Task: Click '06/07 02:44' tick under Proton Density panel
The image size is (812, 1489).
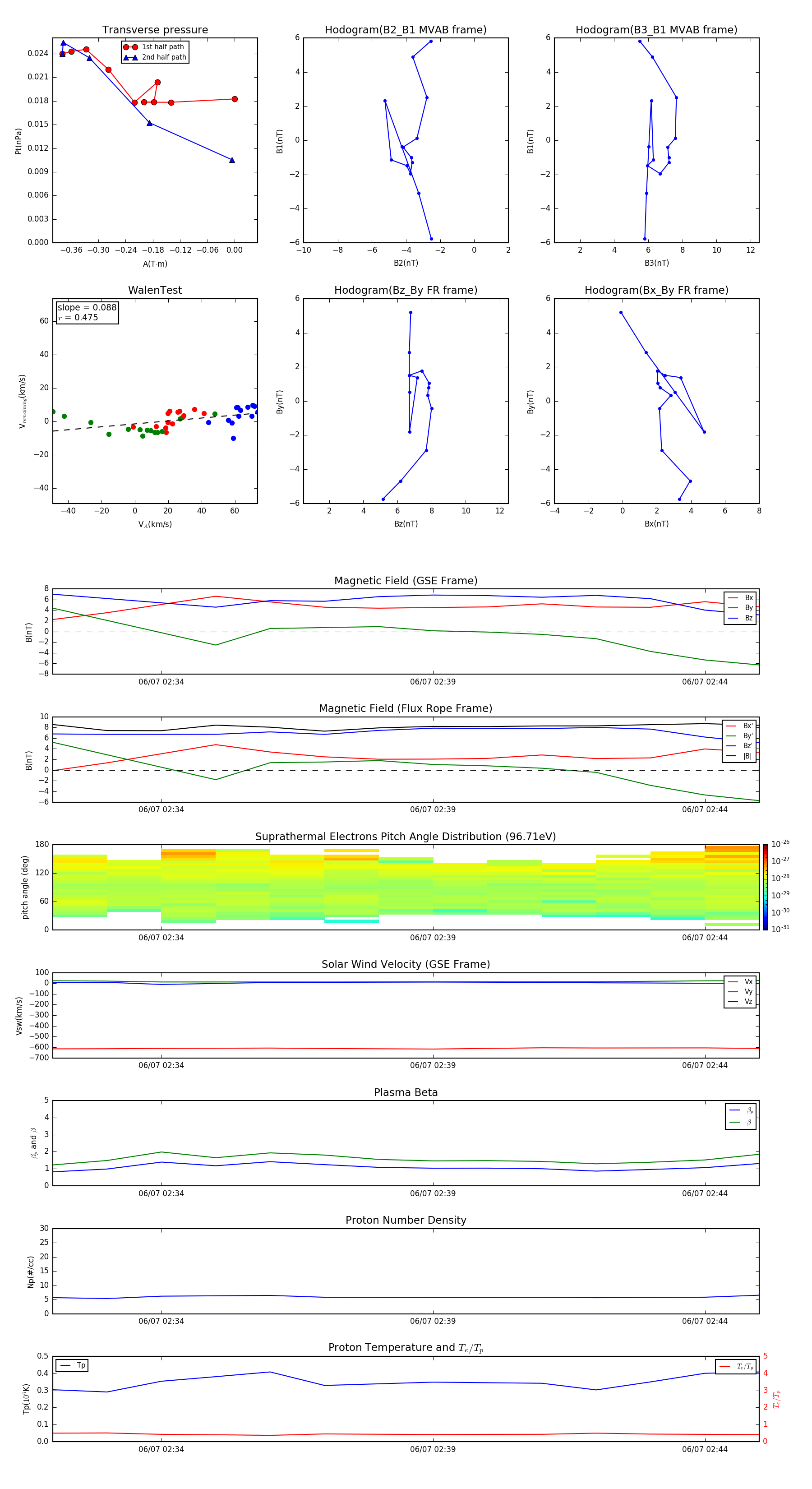Action: click(705, 1321)
